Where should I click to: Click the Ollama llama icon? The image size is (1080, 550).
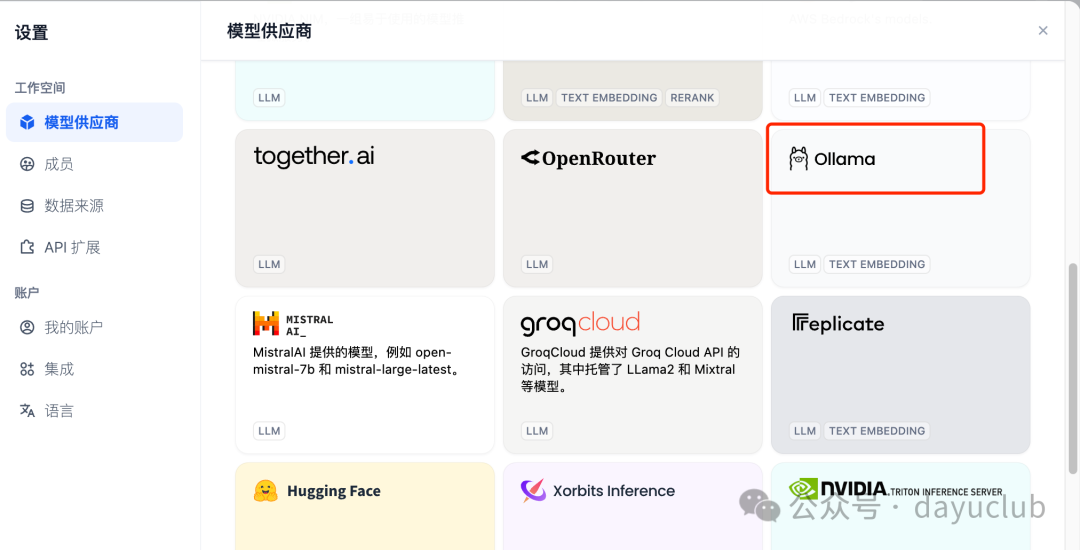(x=798, y=159)
